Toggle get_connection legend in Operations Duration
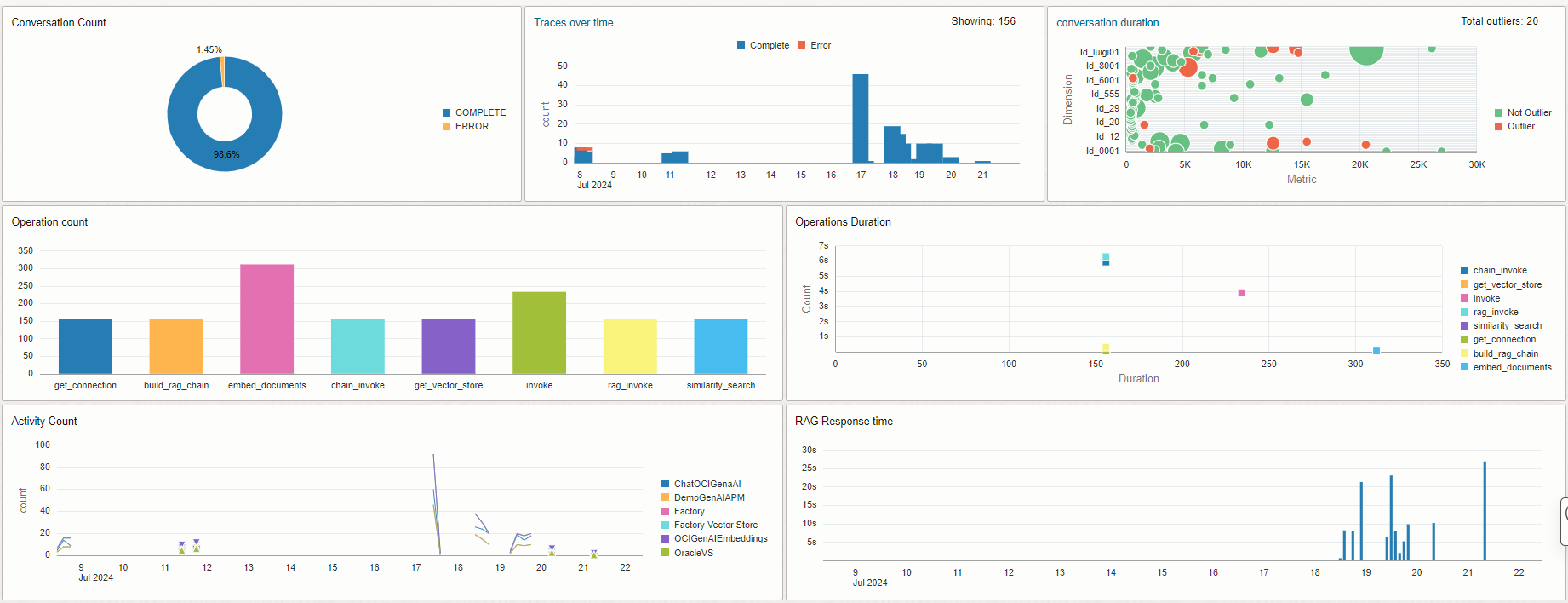Screen dimensions: 1568x603 tap(1498, 339)
